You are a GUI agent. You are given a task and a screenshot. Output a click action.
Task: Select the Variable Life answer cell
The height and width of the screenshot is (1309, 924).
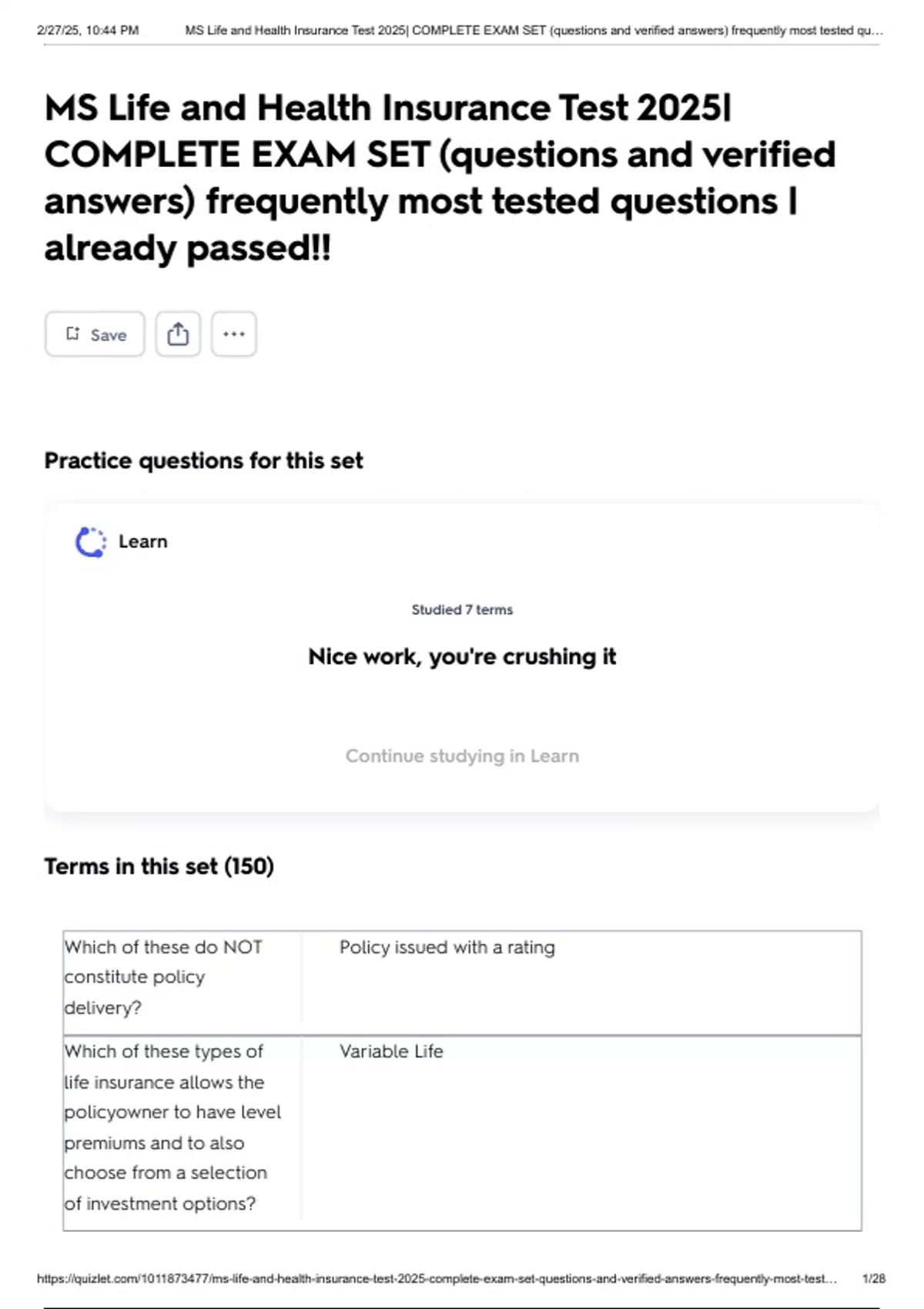(391, 1051)
